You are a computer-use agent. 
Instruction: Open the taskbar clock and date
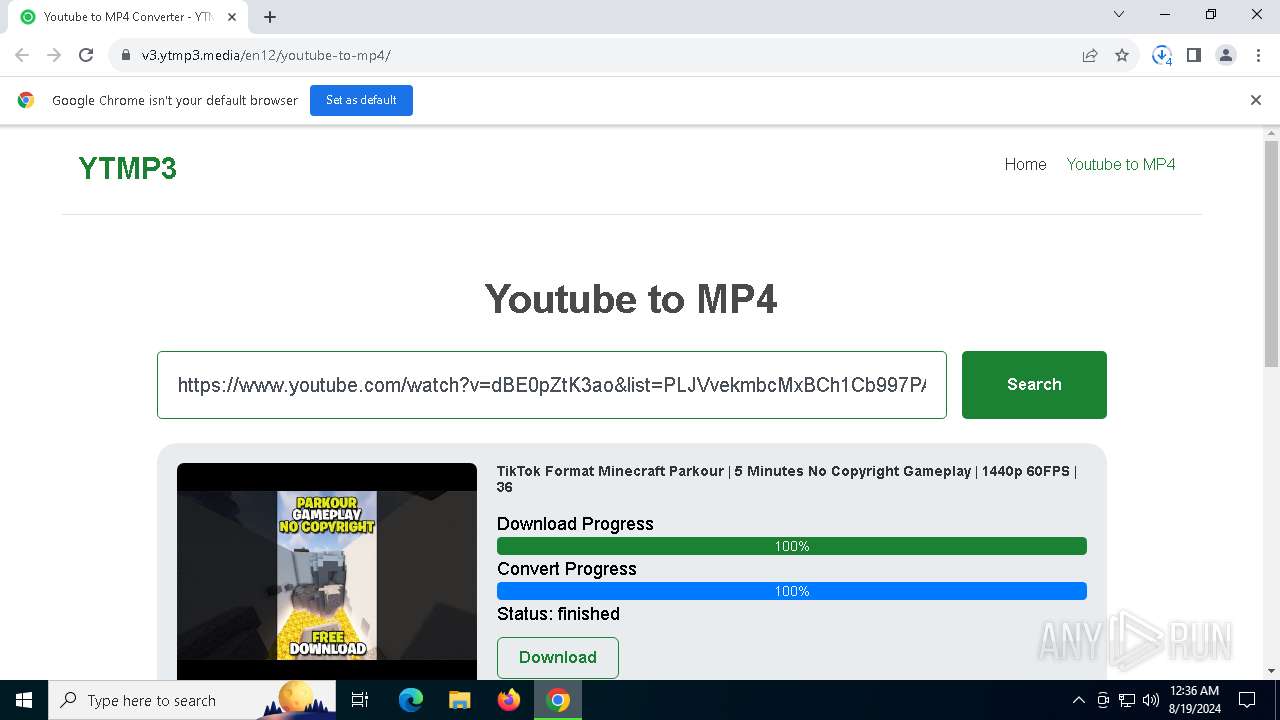[x=1194, y=700]
